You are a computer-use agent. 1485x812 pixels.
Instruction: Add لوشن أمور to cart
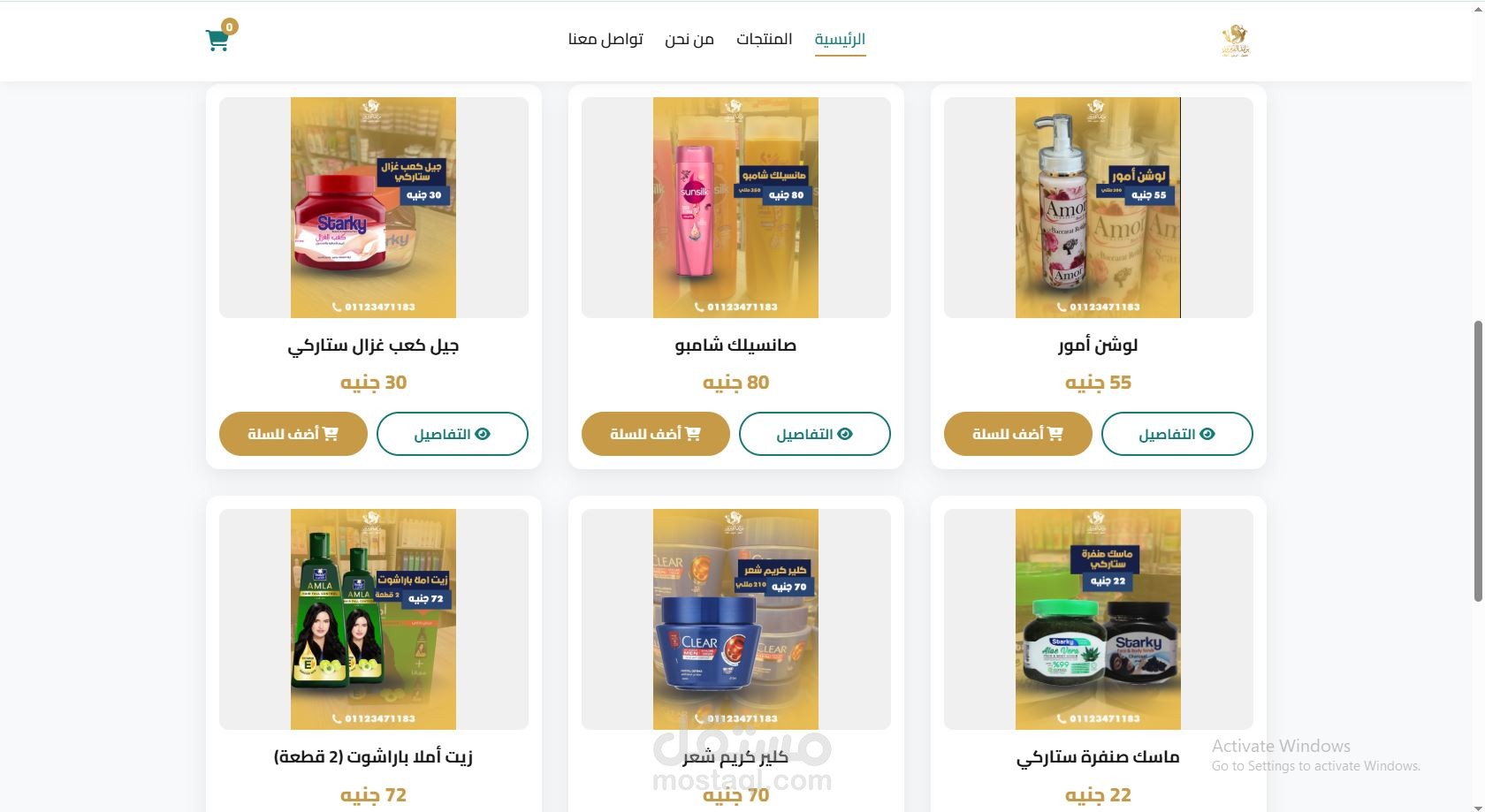1017,434
